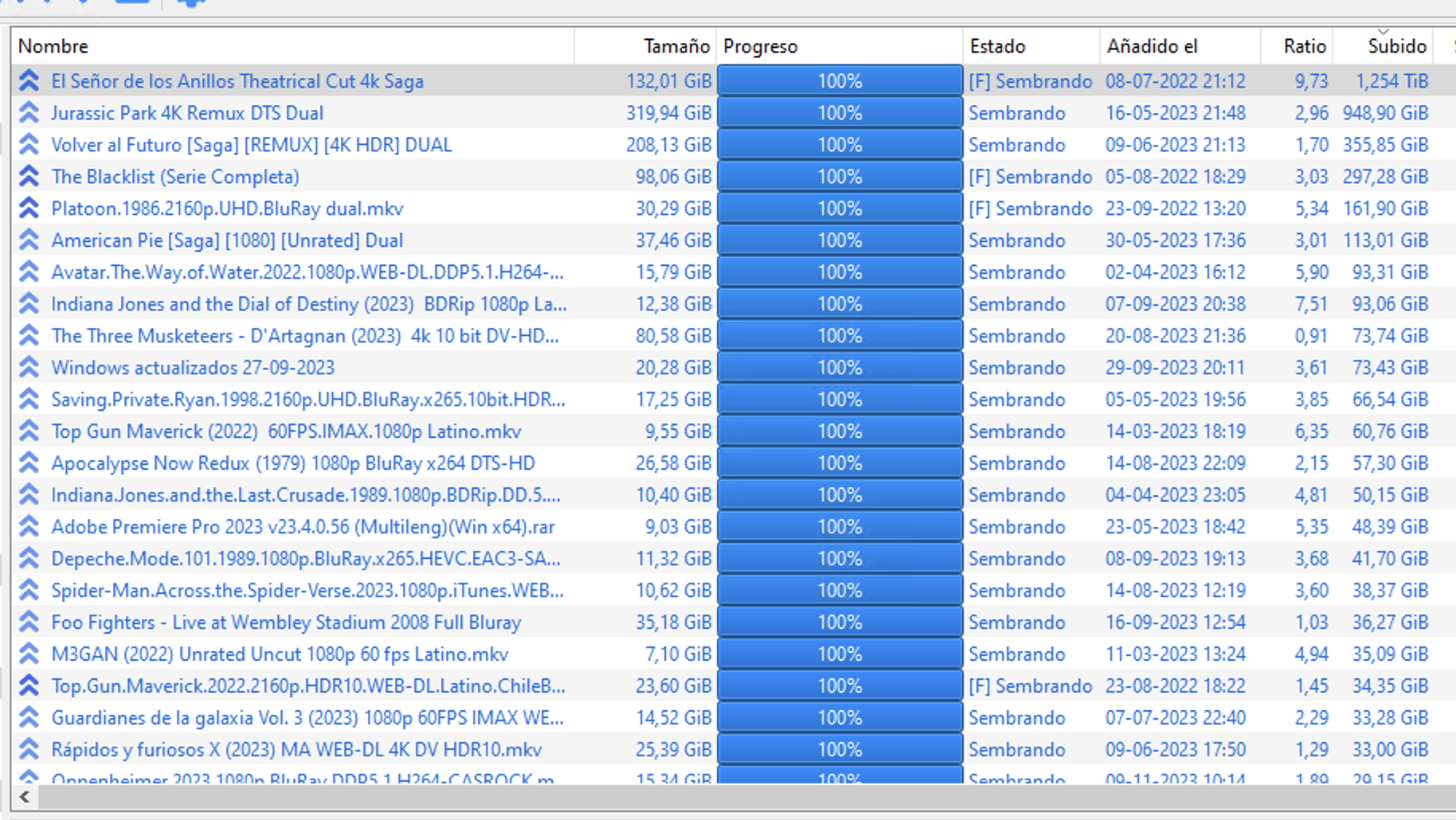The height and width of the screenshot is (820, 1456).
Task: Click the uploaded value 33,00 GiB
Action: click(x=1391, y=750)
